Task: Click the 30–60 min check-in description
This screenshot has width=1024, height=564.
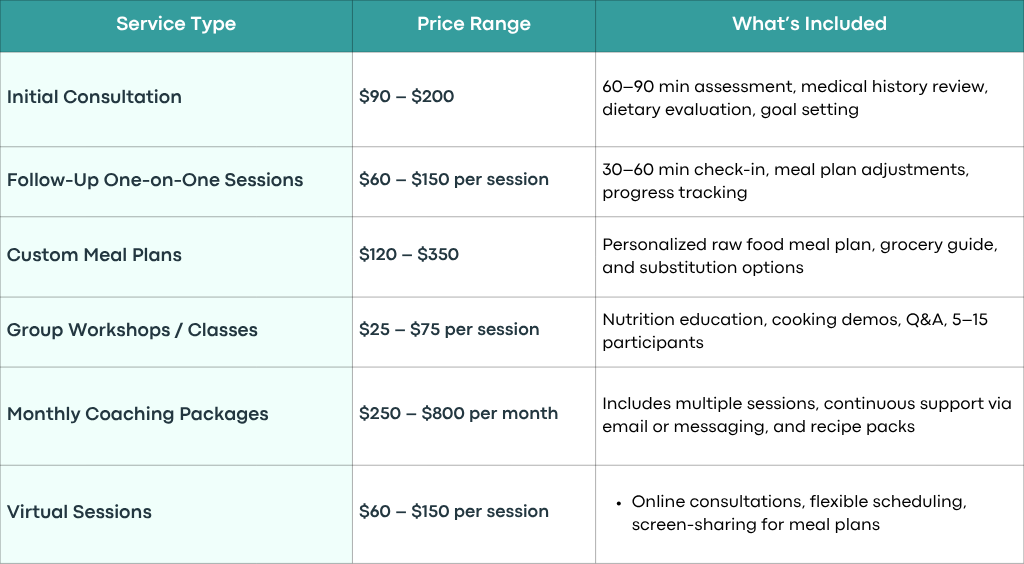Action: tap(786, 181)
